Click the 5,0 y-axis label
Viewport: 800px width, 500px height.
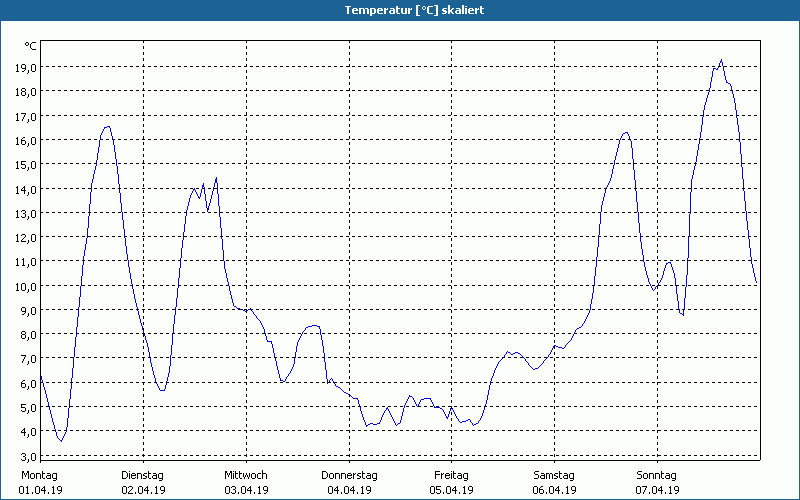click(x=28, y=408)
